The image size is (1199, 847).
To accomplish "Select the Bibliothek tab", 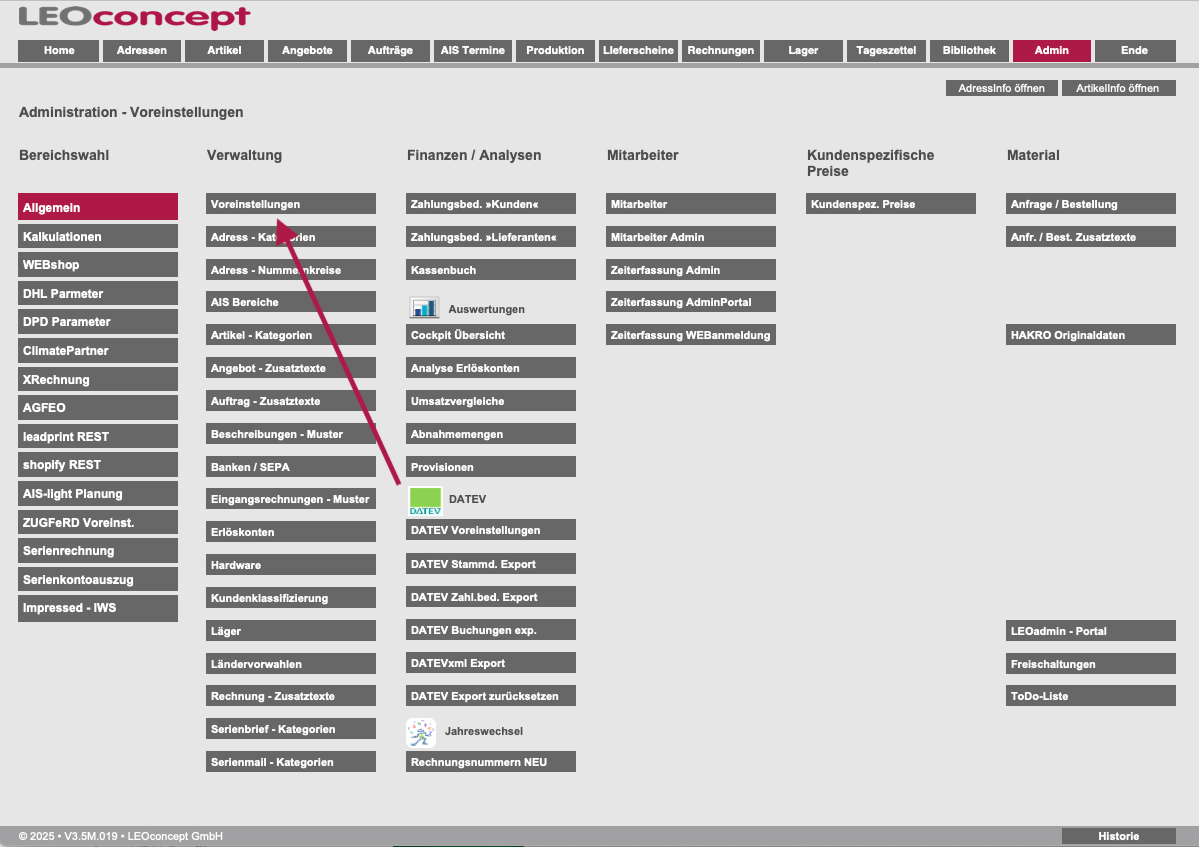I will [969, 51].
